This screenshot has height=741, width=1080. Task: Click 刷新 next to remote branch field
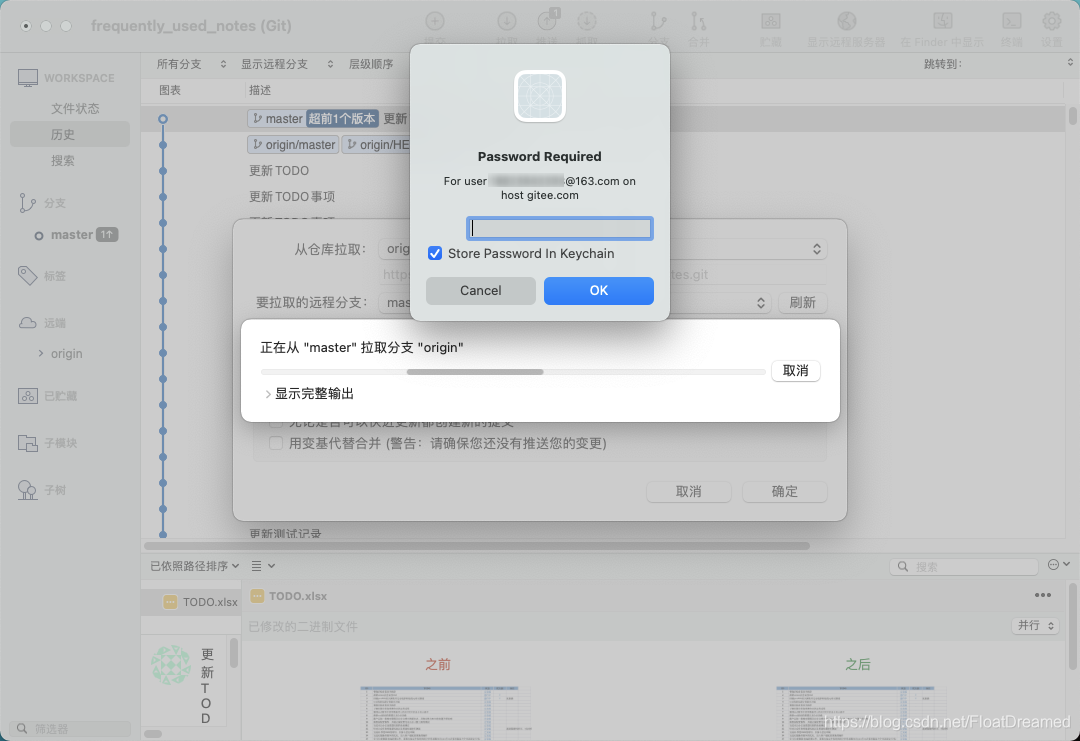pyautogui.click(x=802, y=302)
